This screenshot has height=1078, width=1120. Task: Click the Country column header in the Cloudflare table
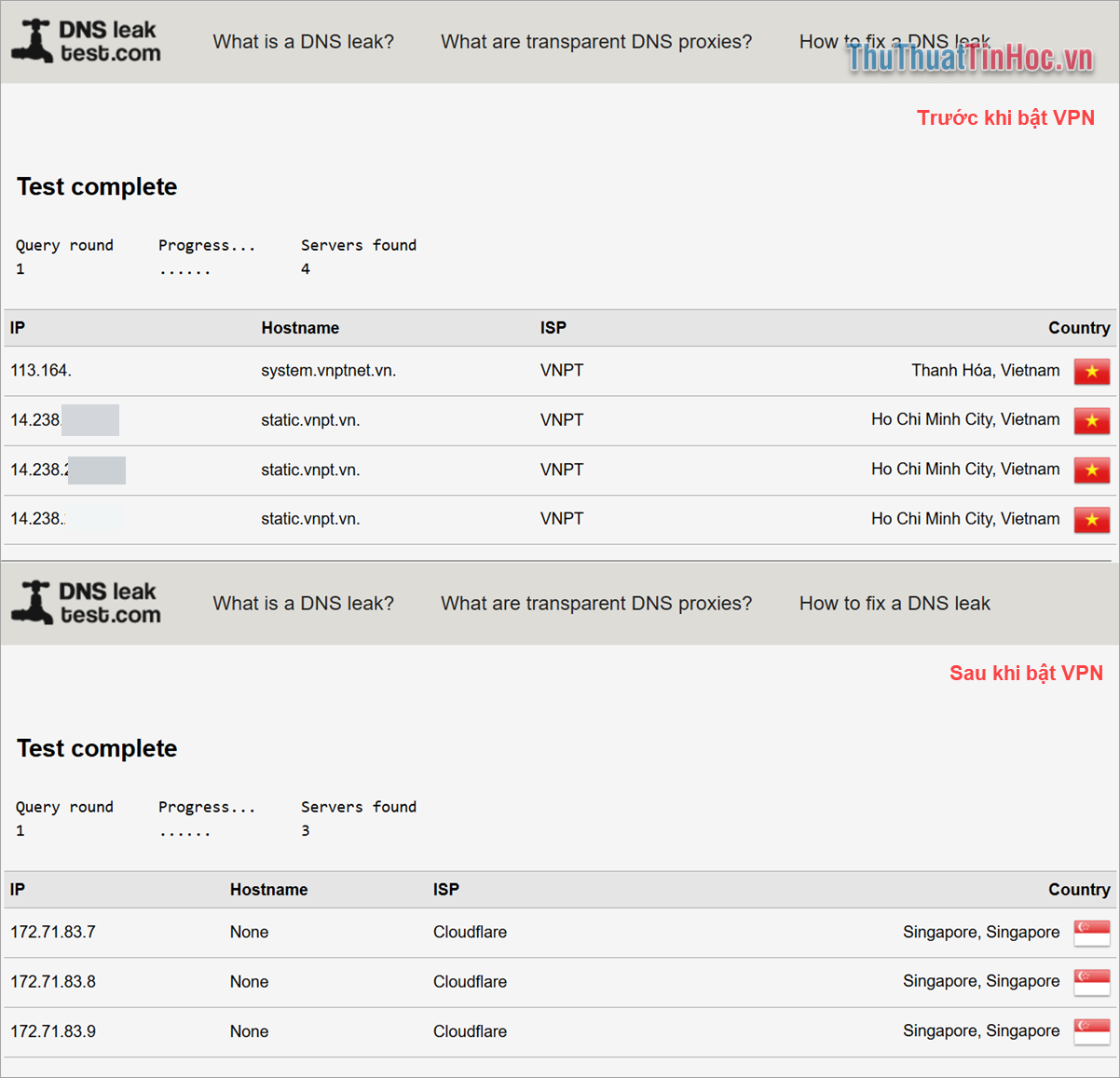pyautogui.click(x=1079, y=890)
